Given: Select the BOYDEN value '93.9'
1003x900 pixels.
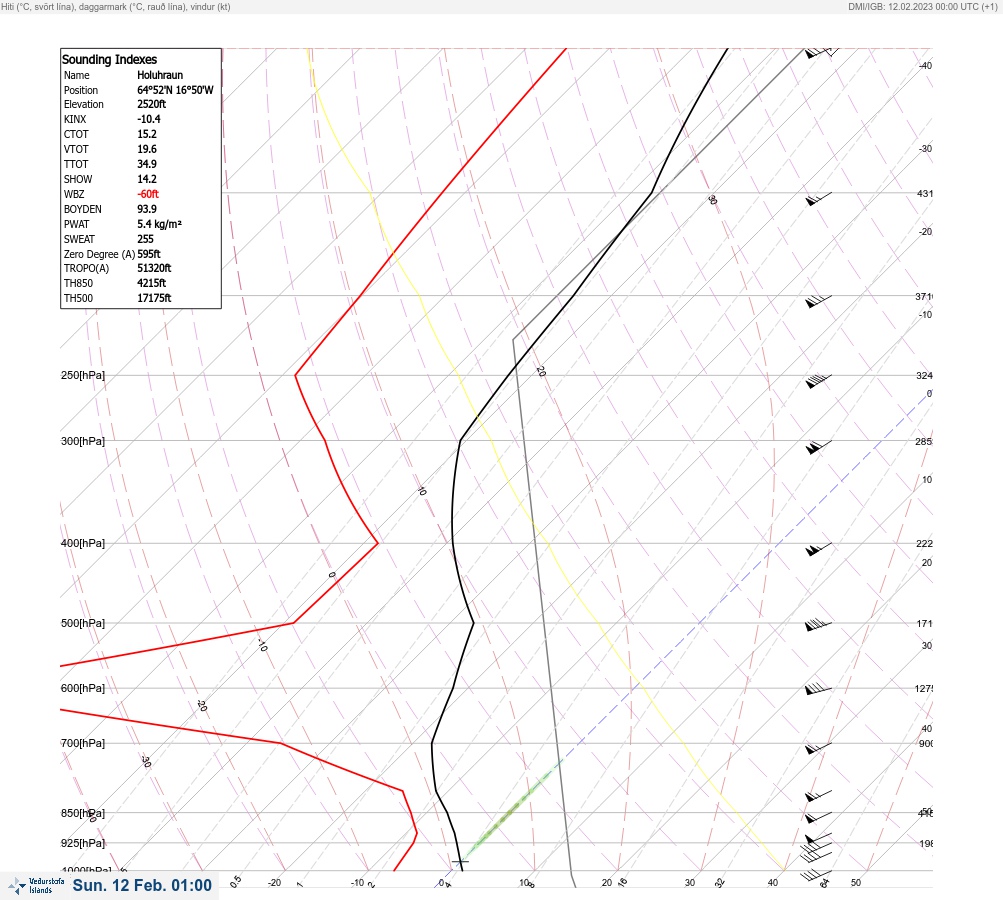Looking at the screenshot, I should 147,209.
